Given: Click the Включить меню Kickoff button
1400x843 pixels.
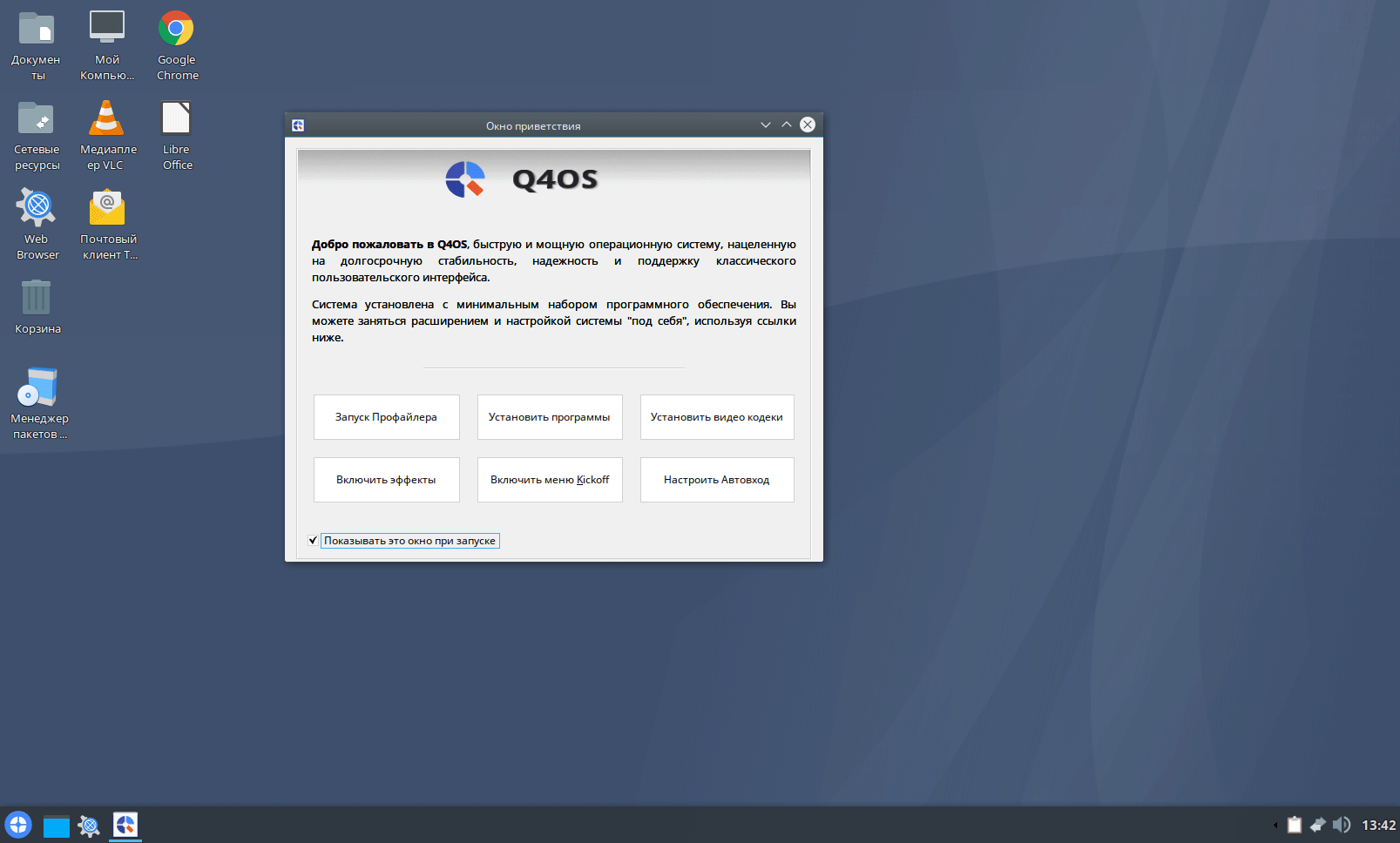Looking at the screenshot, I should coord(550,480).
